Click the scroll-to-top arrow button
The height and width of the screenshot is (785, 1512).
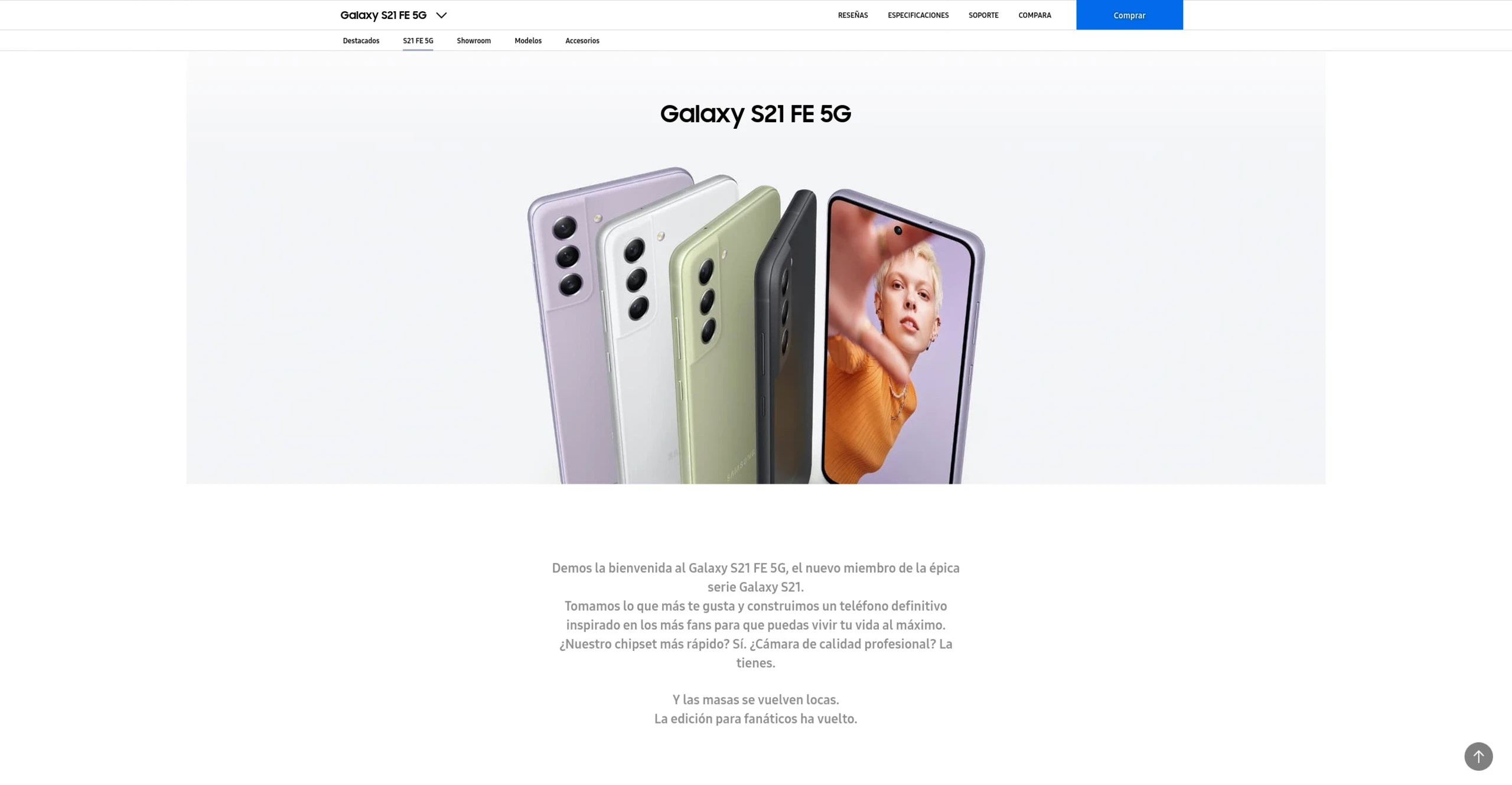(1478, 756)
